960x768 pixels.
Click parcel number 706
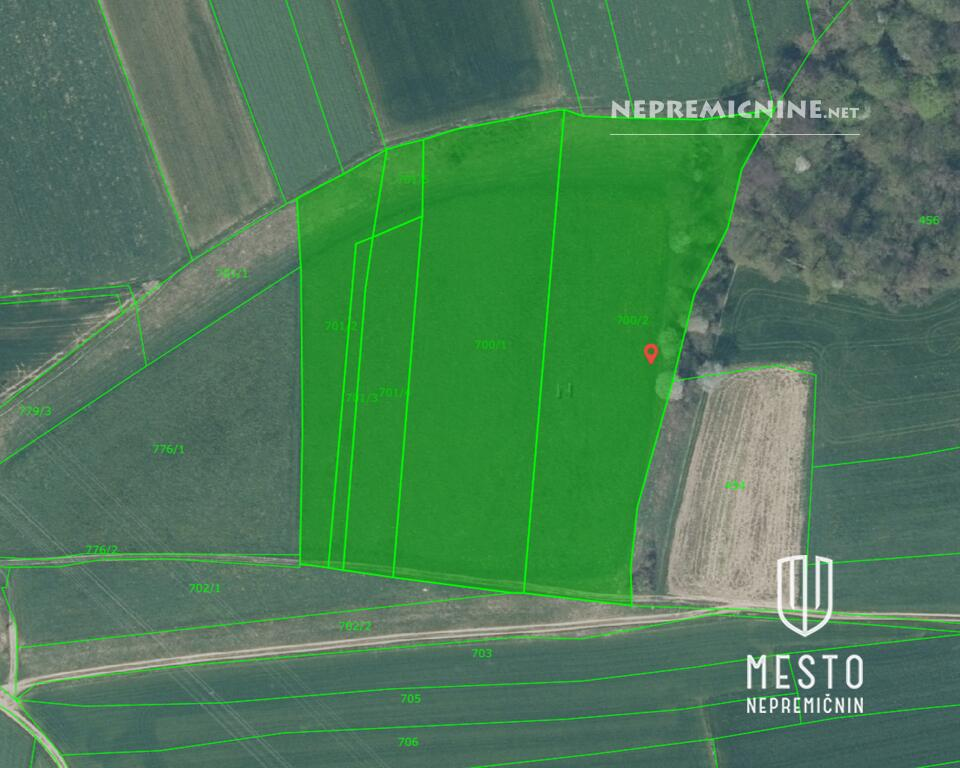(x=408, y=742)
